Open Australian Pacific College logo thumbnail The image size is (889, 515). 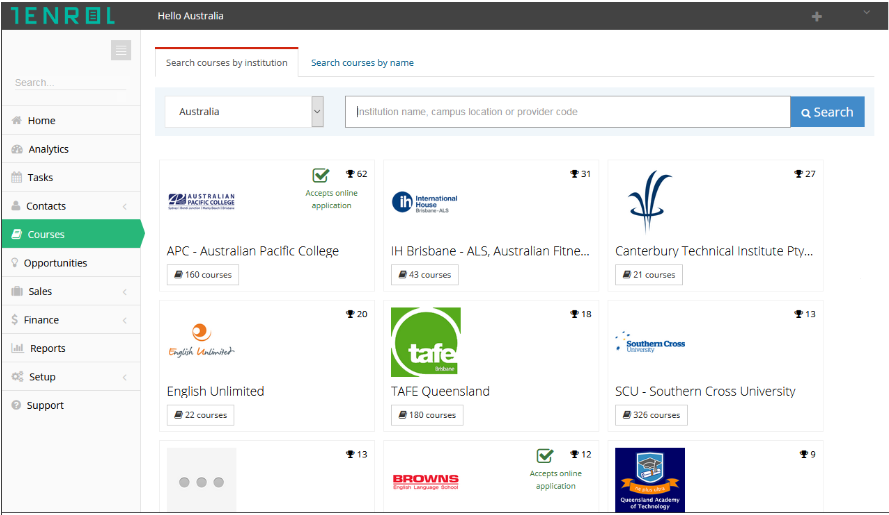[201, 201]
